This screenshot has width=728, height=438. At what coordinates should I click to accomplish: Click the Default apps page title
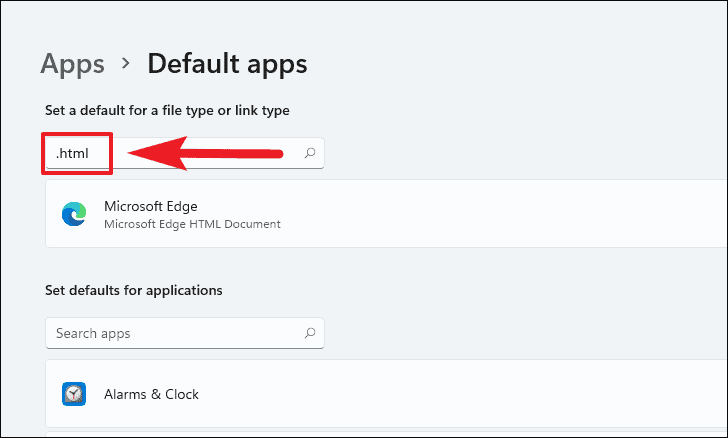click(227, 64)
